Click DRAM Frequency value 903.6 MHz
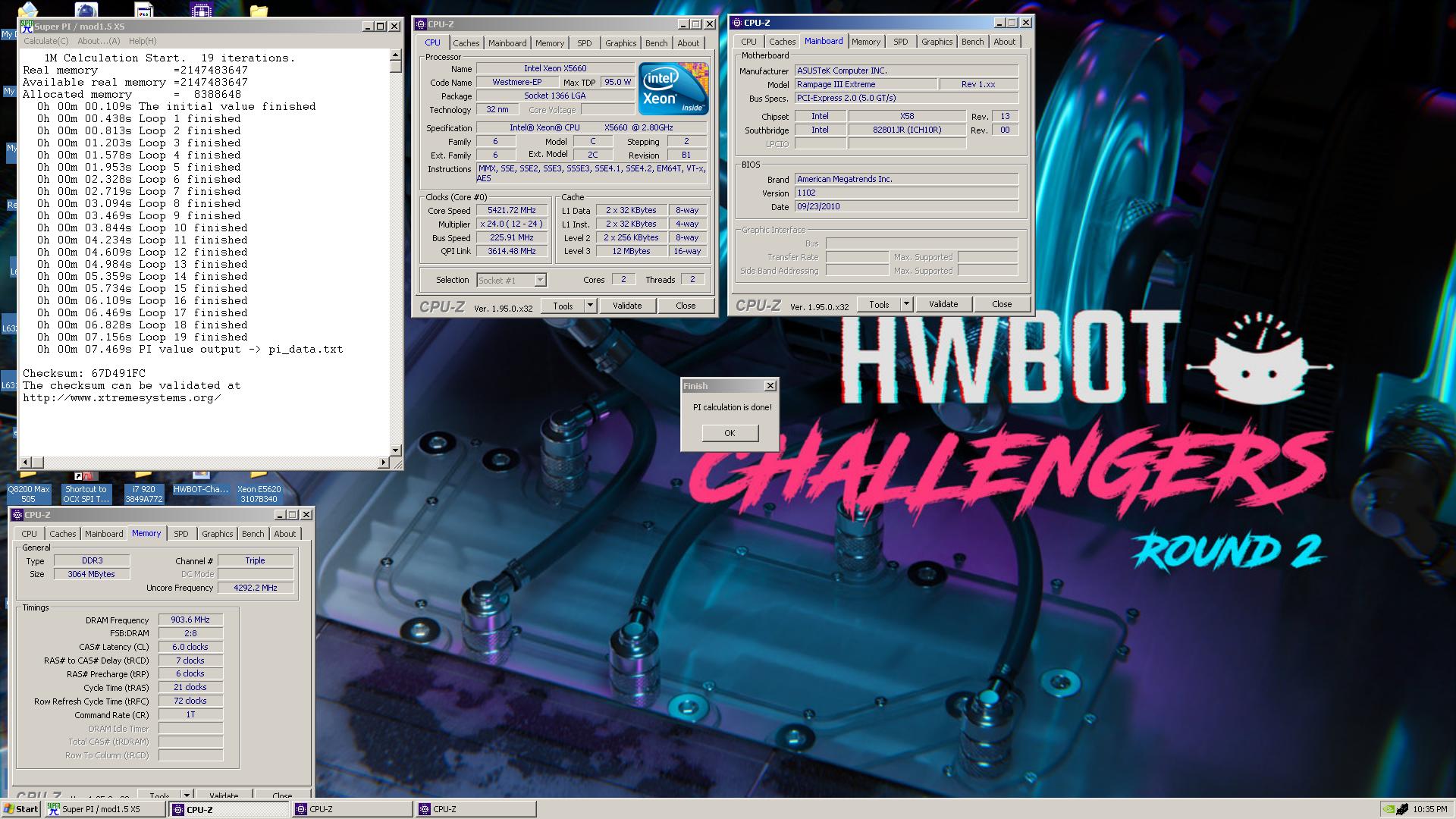Screen dimensions: 1456x819 (190, 620)
